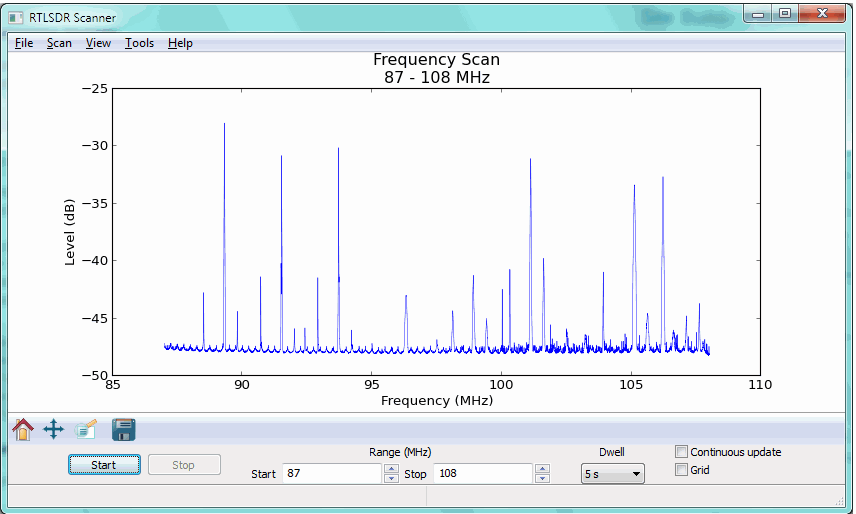Screen dimensions: 856x514
Task: Open the Help menu
Action: pyautogui.click(x=180, y=43)
